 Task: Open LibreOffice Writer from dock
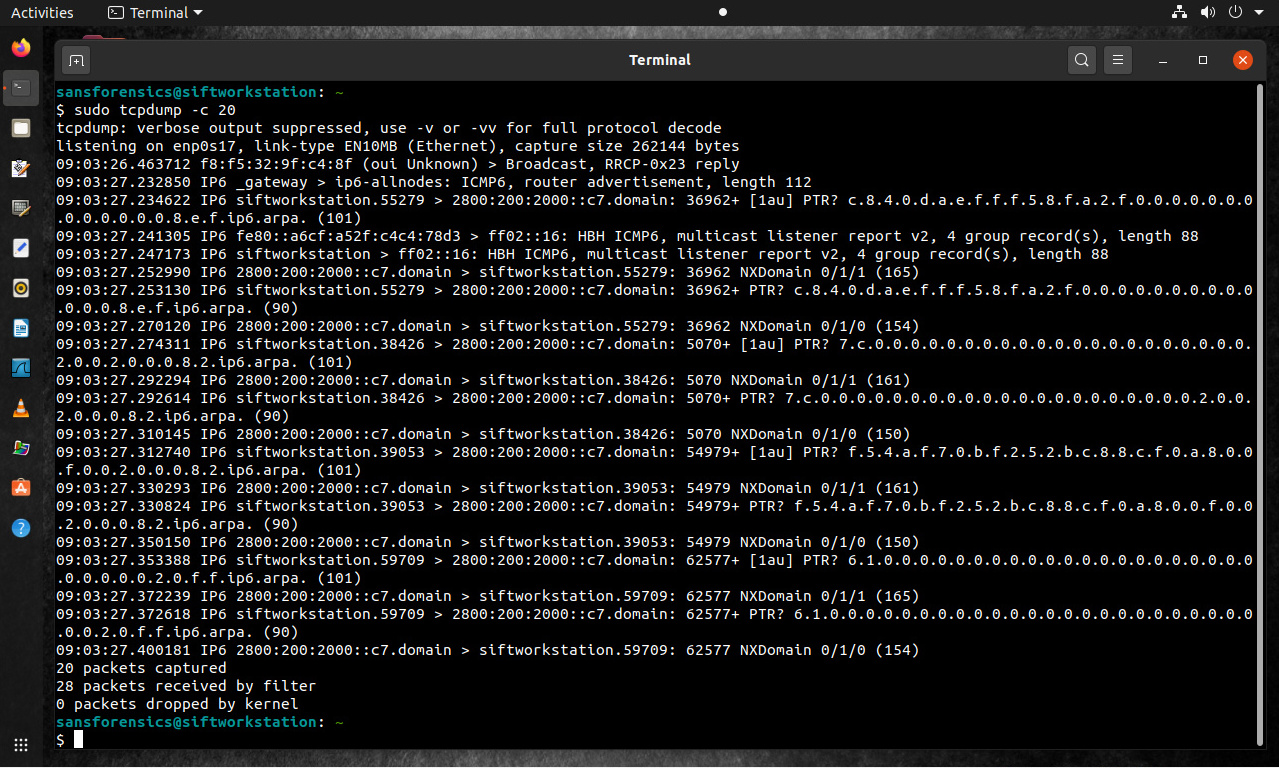[21, 328]
